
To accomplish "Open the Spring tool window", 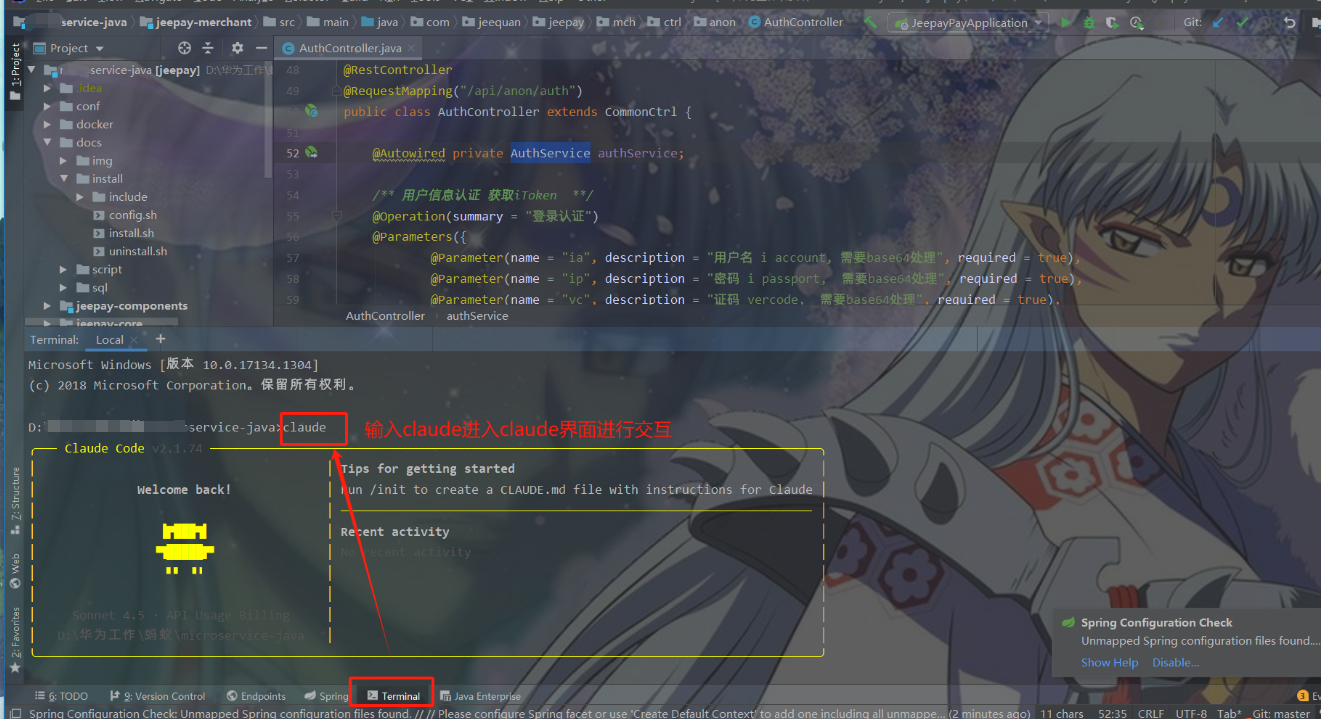I will [x=327, y=696].
